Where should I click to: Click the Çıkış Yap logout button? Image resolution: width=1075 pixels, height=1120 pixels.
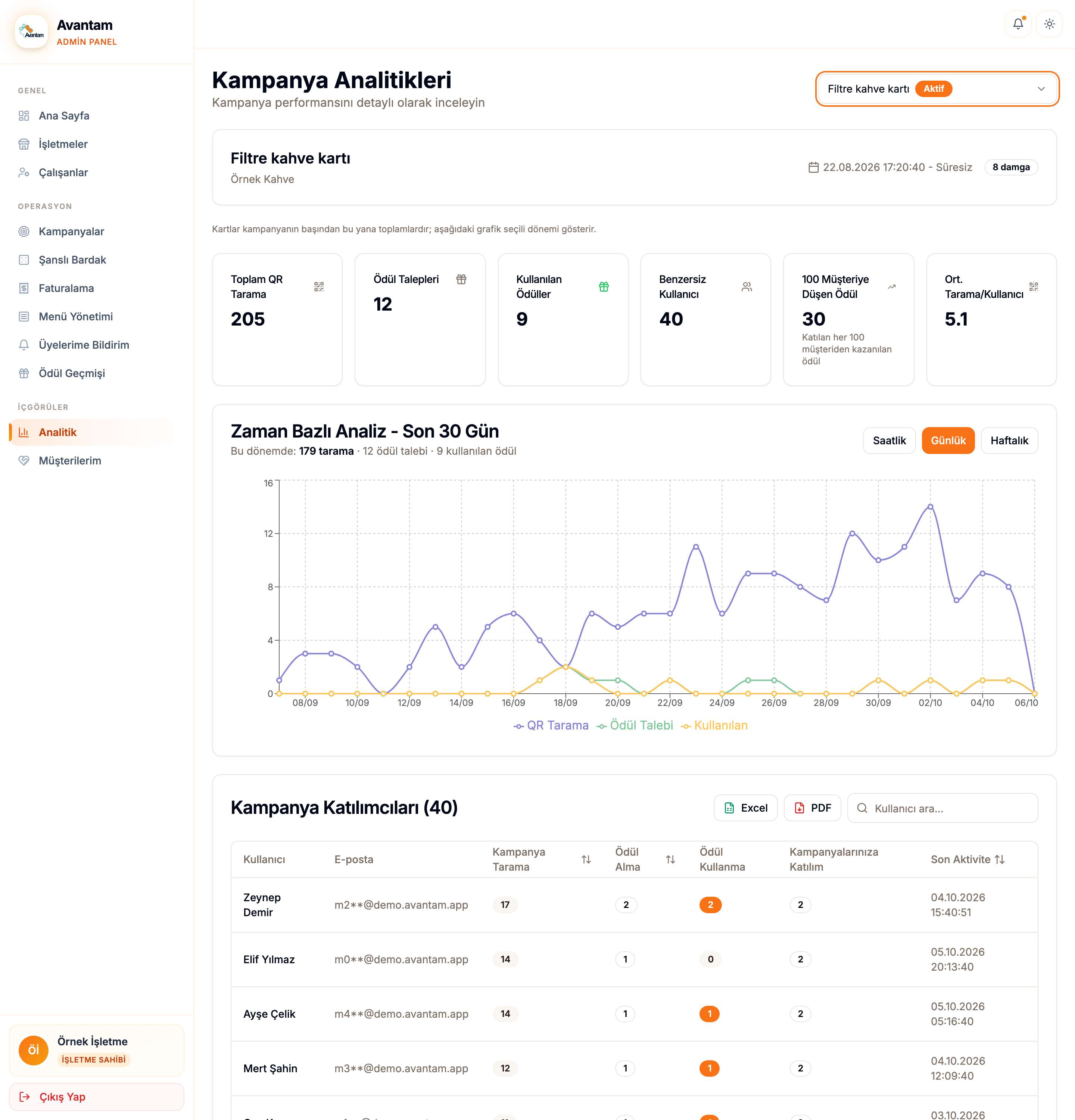point(97,1096)
